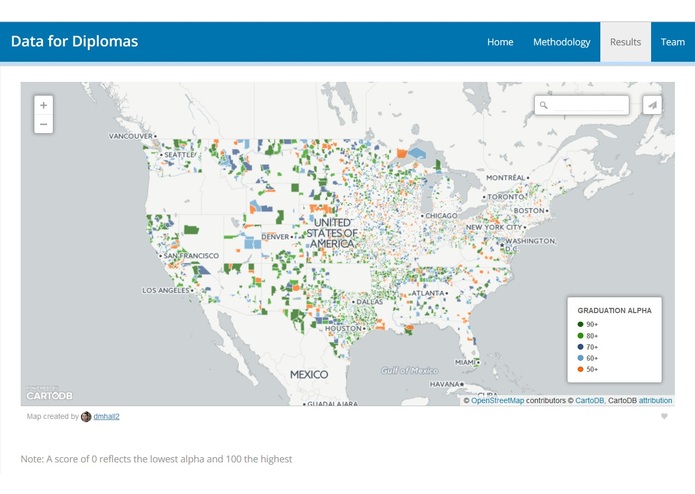
Task: Click the note about alpha scores
Action: click(x=156, y=459)
